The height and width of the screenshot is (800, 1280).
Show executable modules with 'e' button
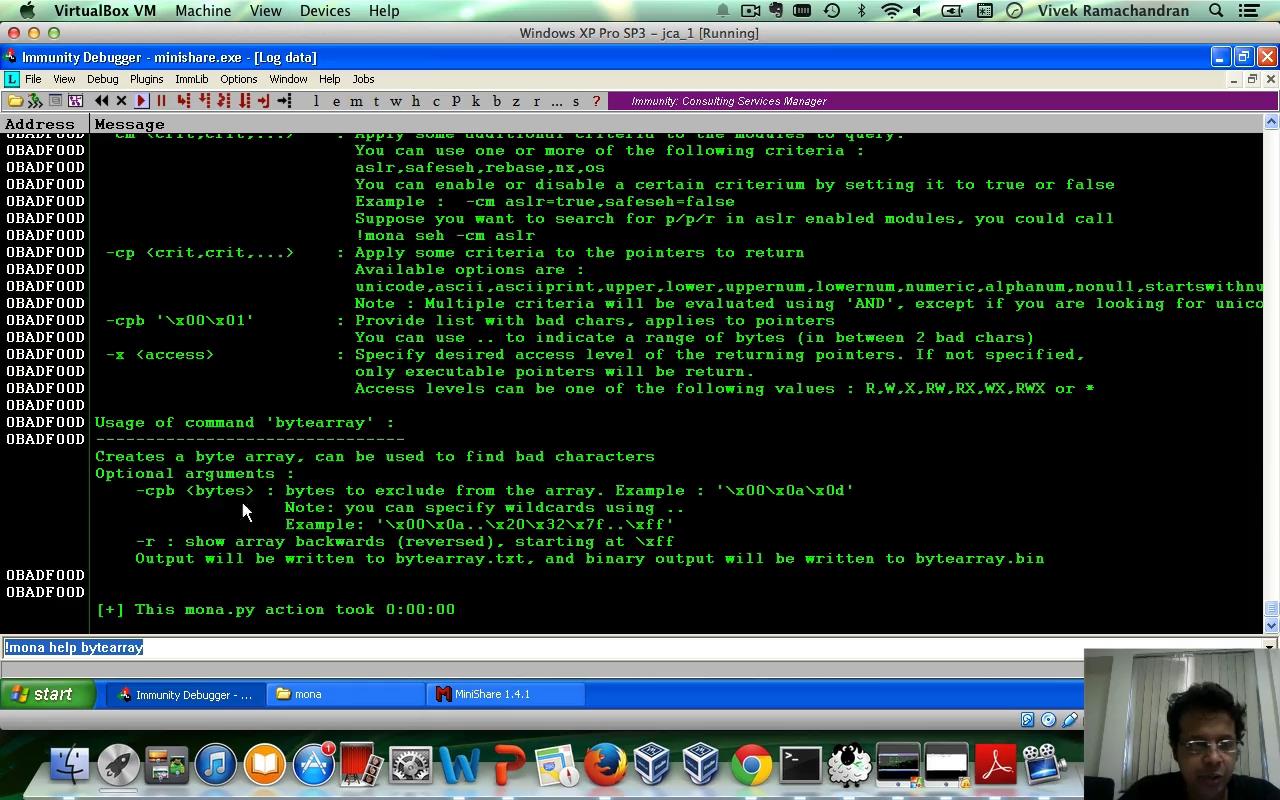click(x=336, y=101)
